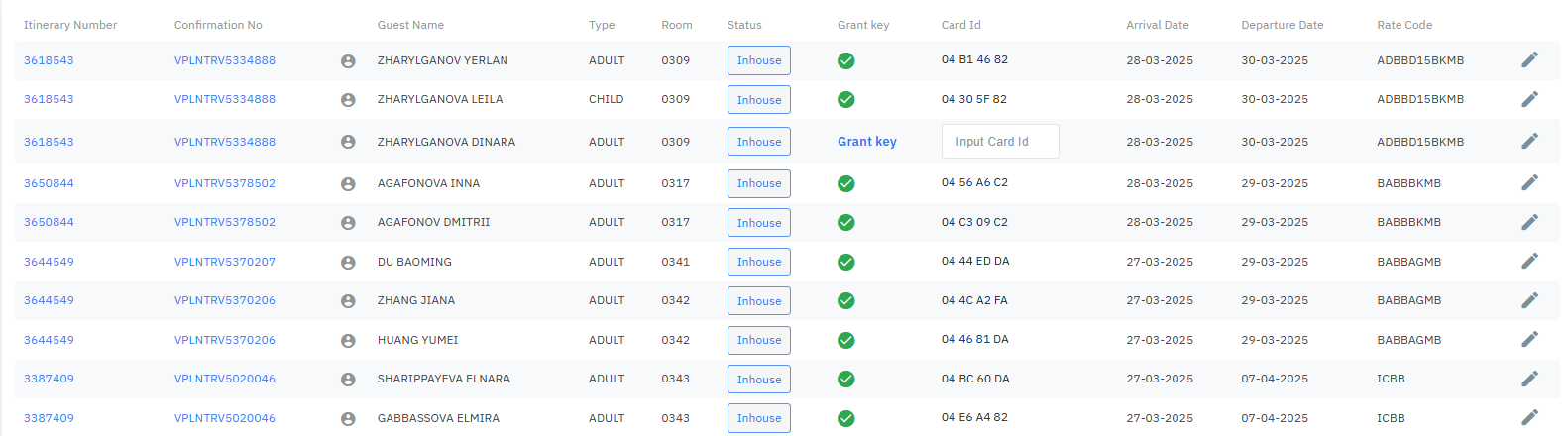Screen dimensions: 1568x436
Task: Click green check icon for AGAFONOV DMITRII
Action: point(845,223)
